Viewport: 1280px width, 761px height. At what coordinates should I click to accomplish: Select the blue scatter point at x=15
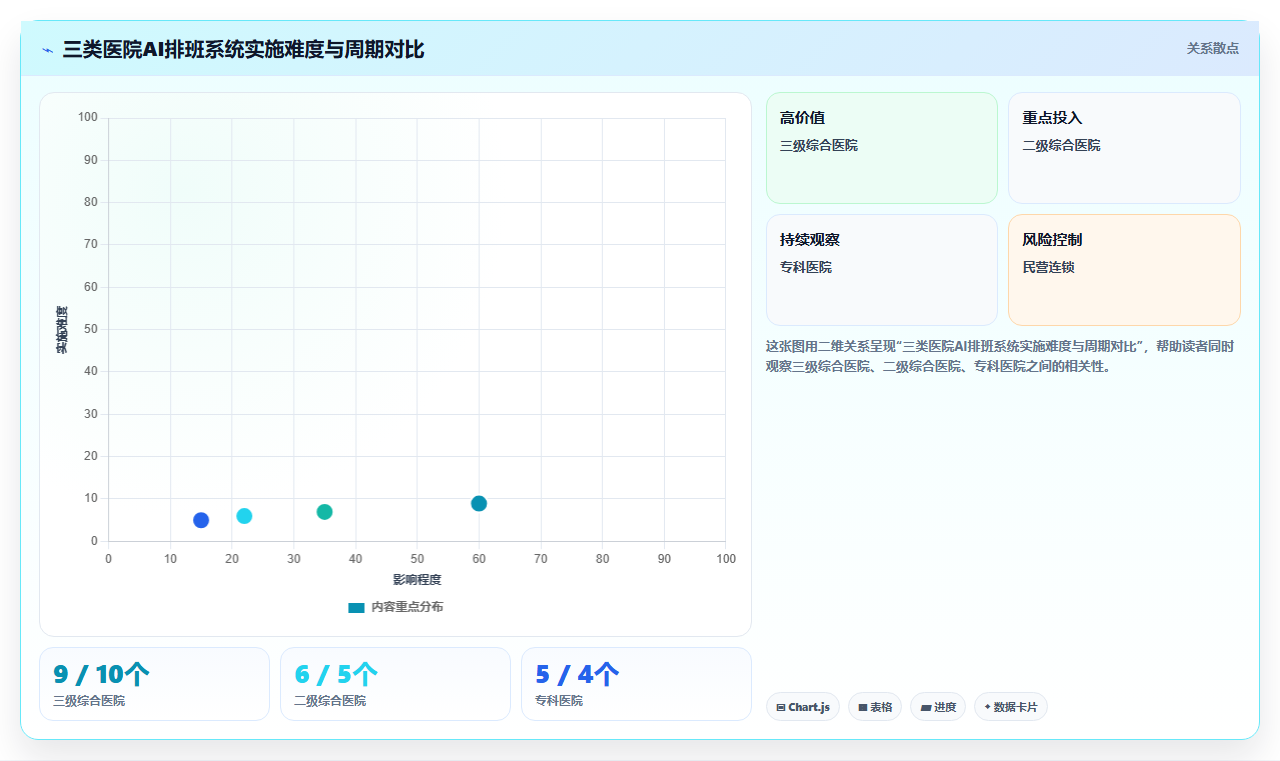(201, 520)
